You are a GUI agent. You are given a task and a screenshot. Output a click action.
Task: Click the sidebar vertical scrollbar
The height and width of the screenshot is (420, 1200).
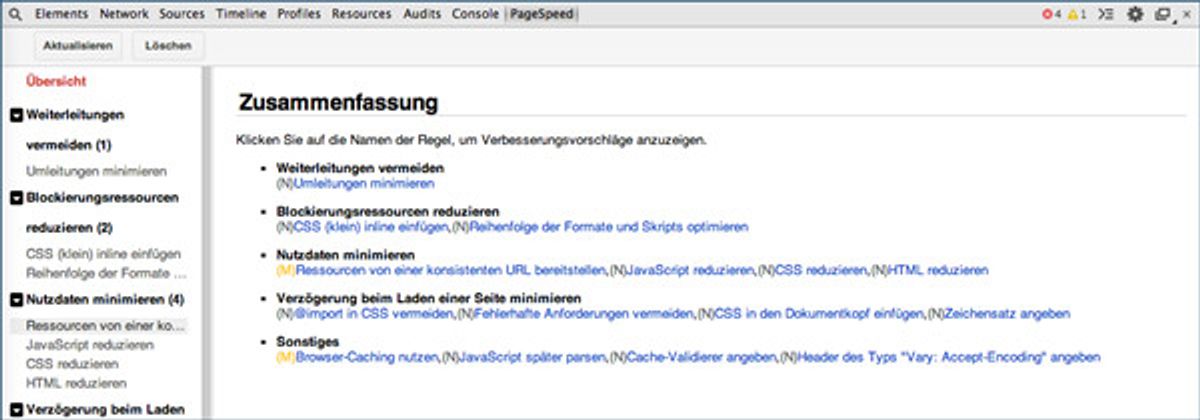[206, 243]
